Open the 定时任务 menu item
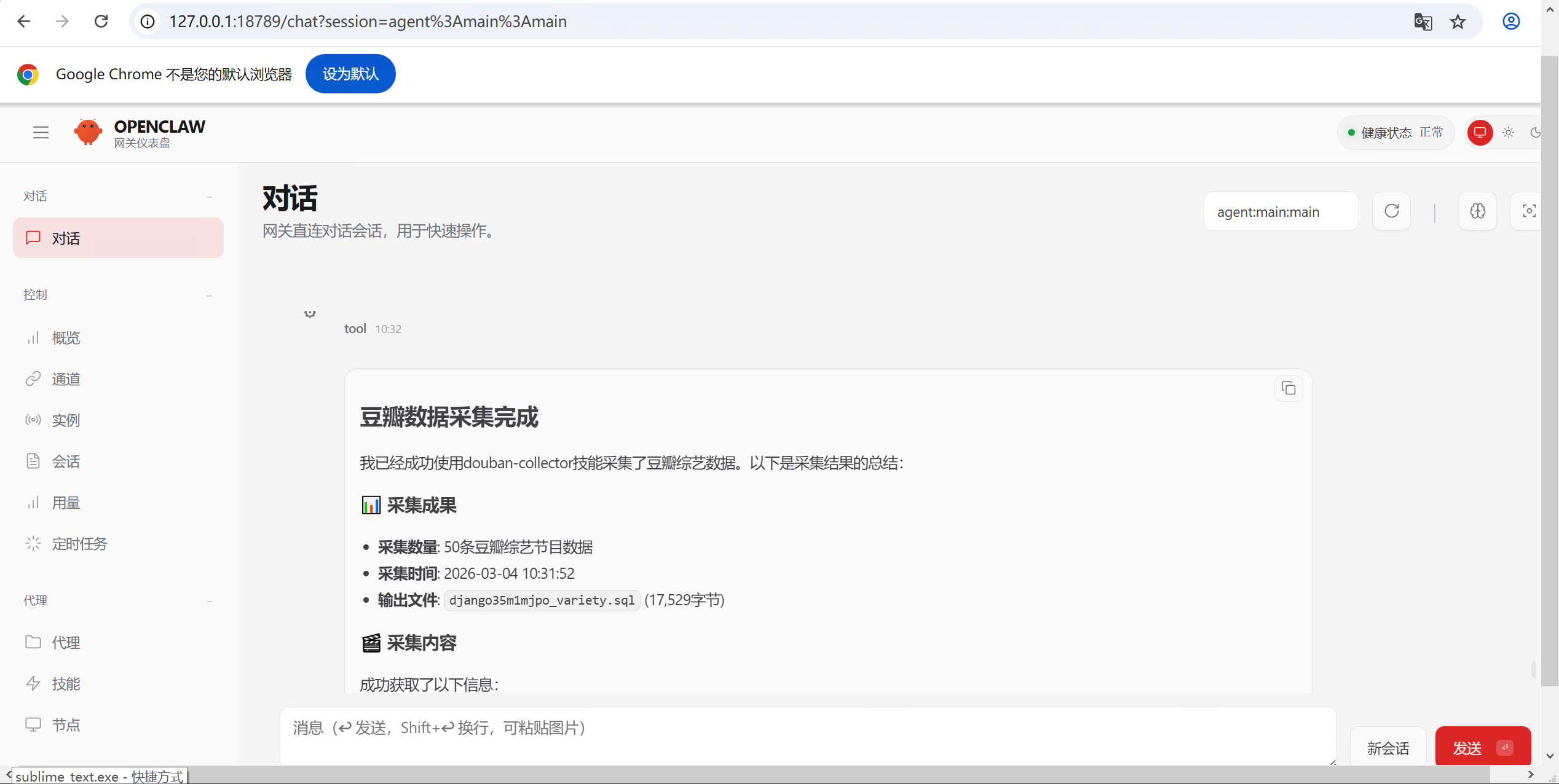1559x784 pixels. tap(79, 544)
